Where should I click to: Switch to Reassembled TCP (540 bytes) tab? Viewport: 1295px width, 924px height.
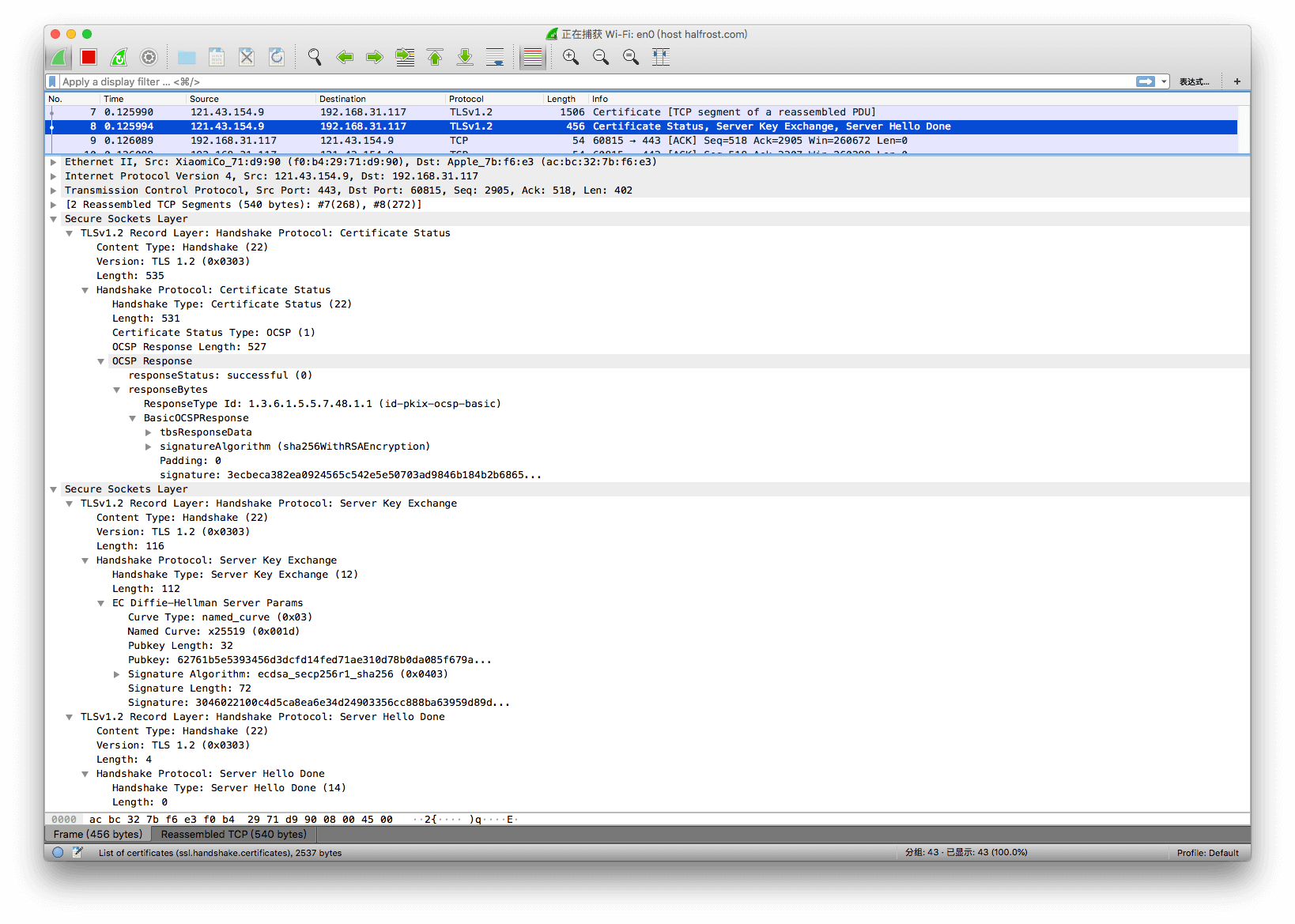[233, 834]
